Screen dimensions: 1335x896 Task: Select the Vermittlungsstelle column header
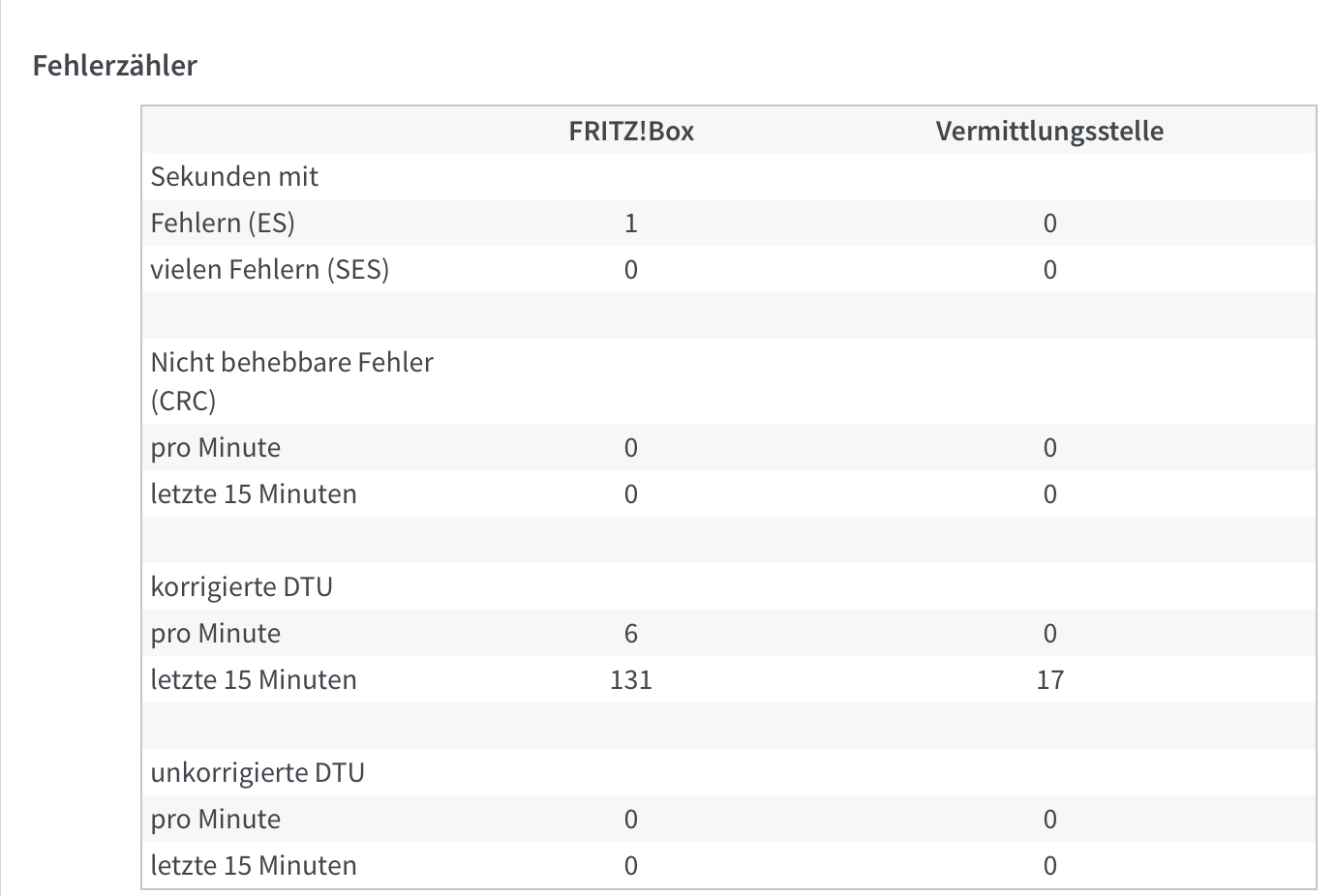tap(1049, 131)
